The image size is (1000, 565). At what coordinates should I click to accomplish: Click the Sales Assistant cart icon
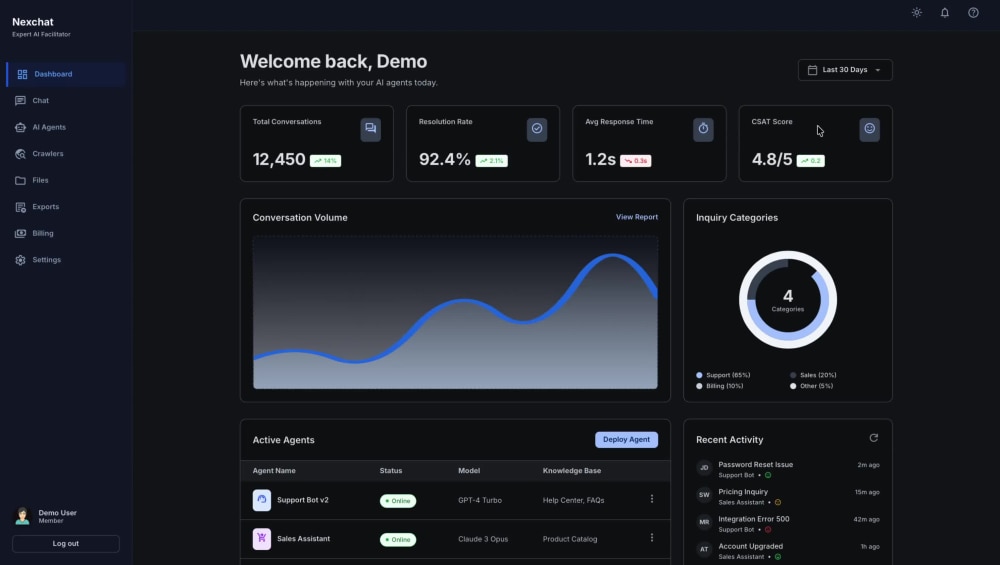tap(261, 539)
